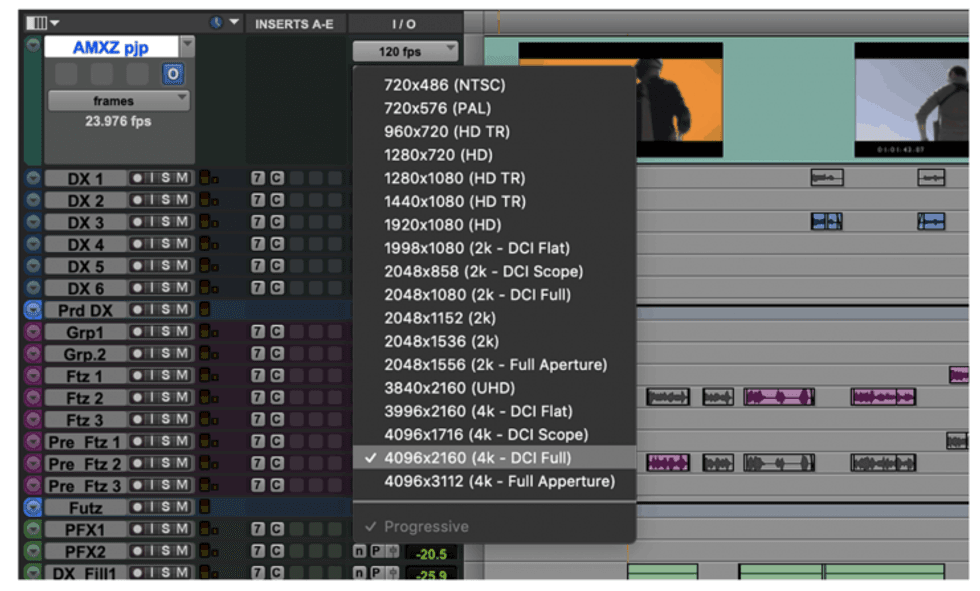980x591 pixels.
Task: Solo the DX 2 track
Action: click(x=166, y=200)
